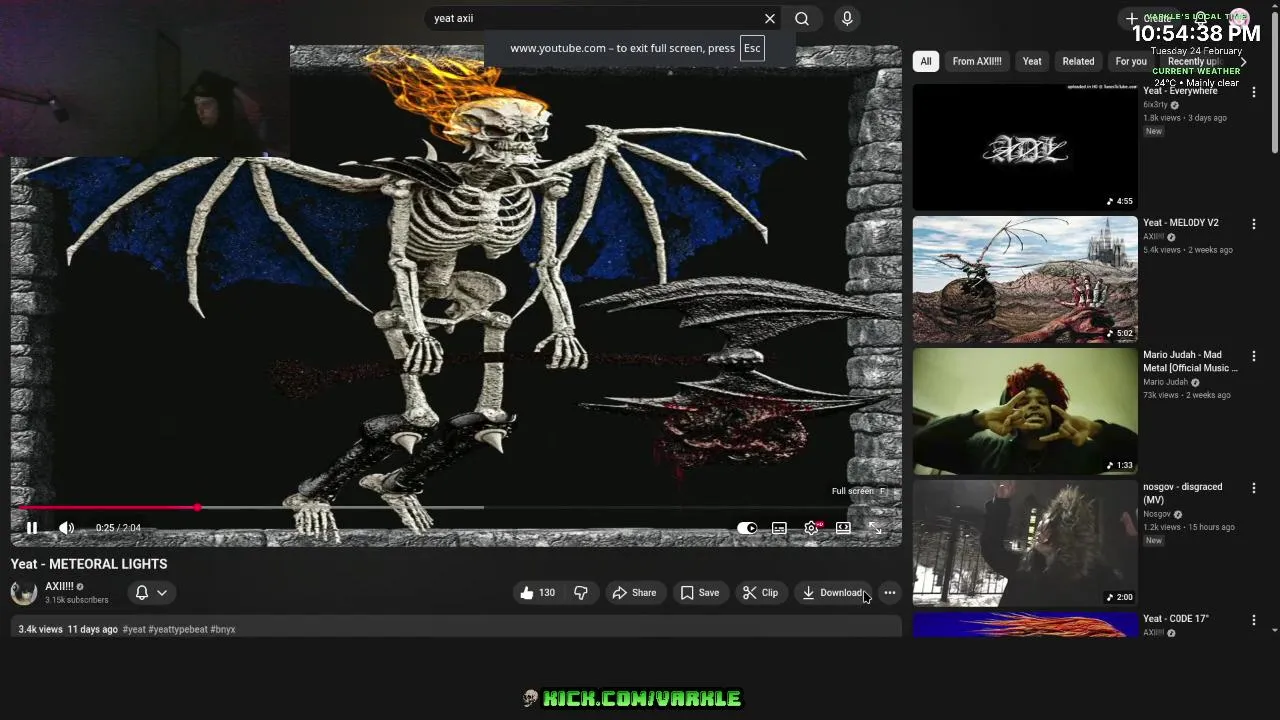Image resolution: width=1280 pixels, height=720 pixels.
Task: Pause the playing video
Action: pyautogui.click(x=31, y=528)
